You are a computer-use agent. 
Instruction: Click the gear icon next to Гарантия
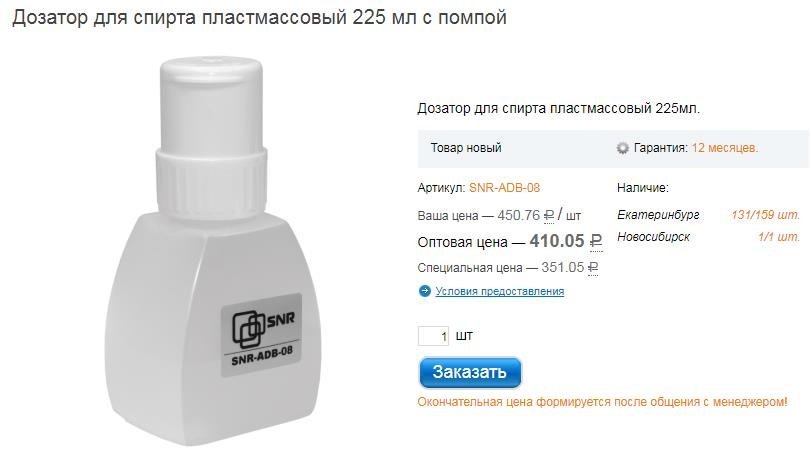pos(623,148)
